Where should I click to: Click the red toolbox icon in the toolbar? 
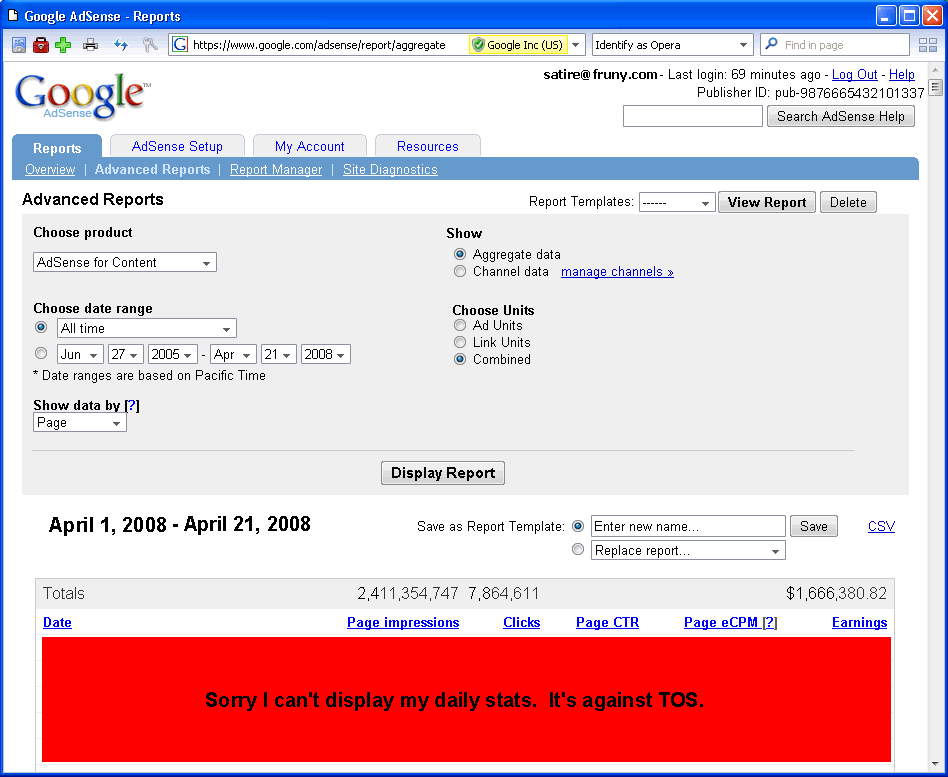41,45
